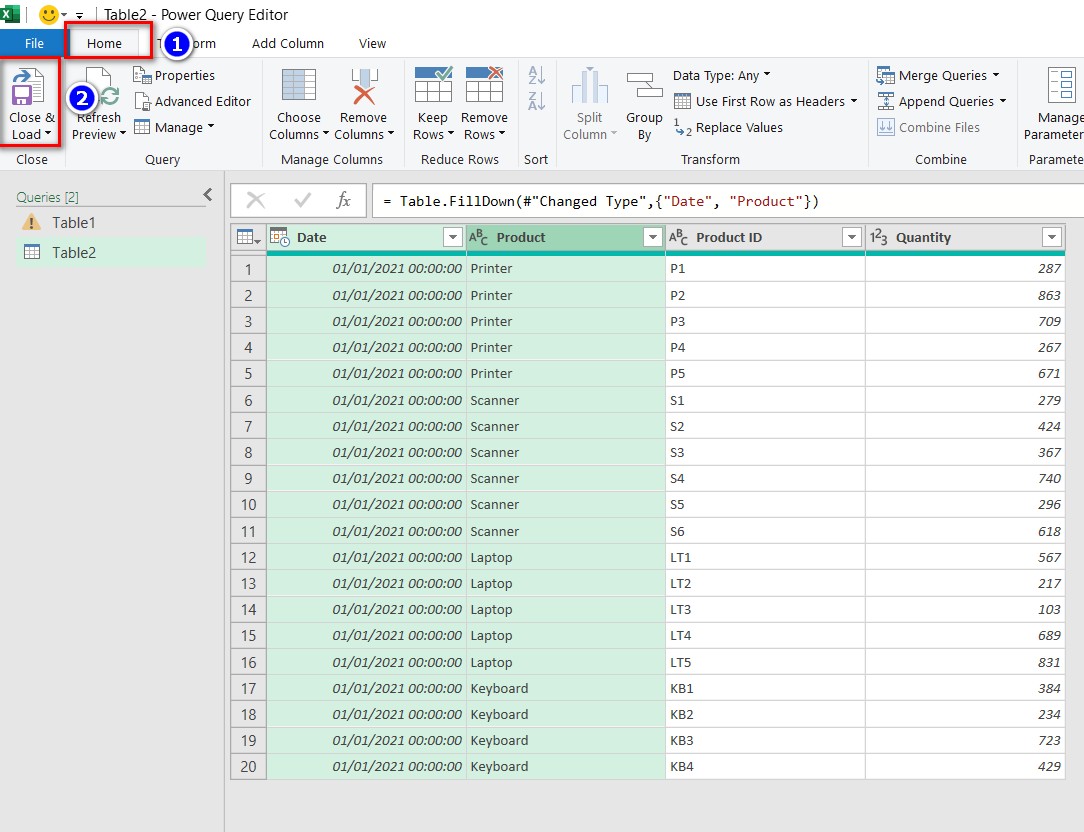Viewport: 1084px width, 832px height.
Task: Click the Remove Rows icon
Action: point(485,87)
